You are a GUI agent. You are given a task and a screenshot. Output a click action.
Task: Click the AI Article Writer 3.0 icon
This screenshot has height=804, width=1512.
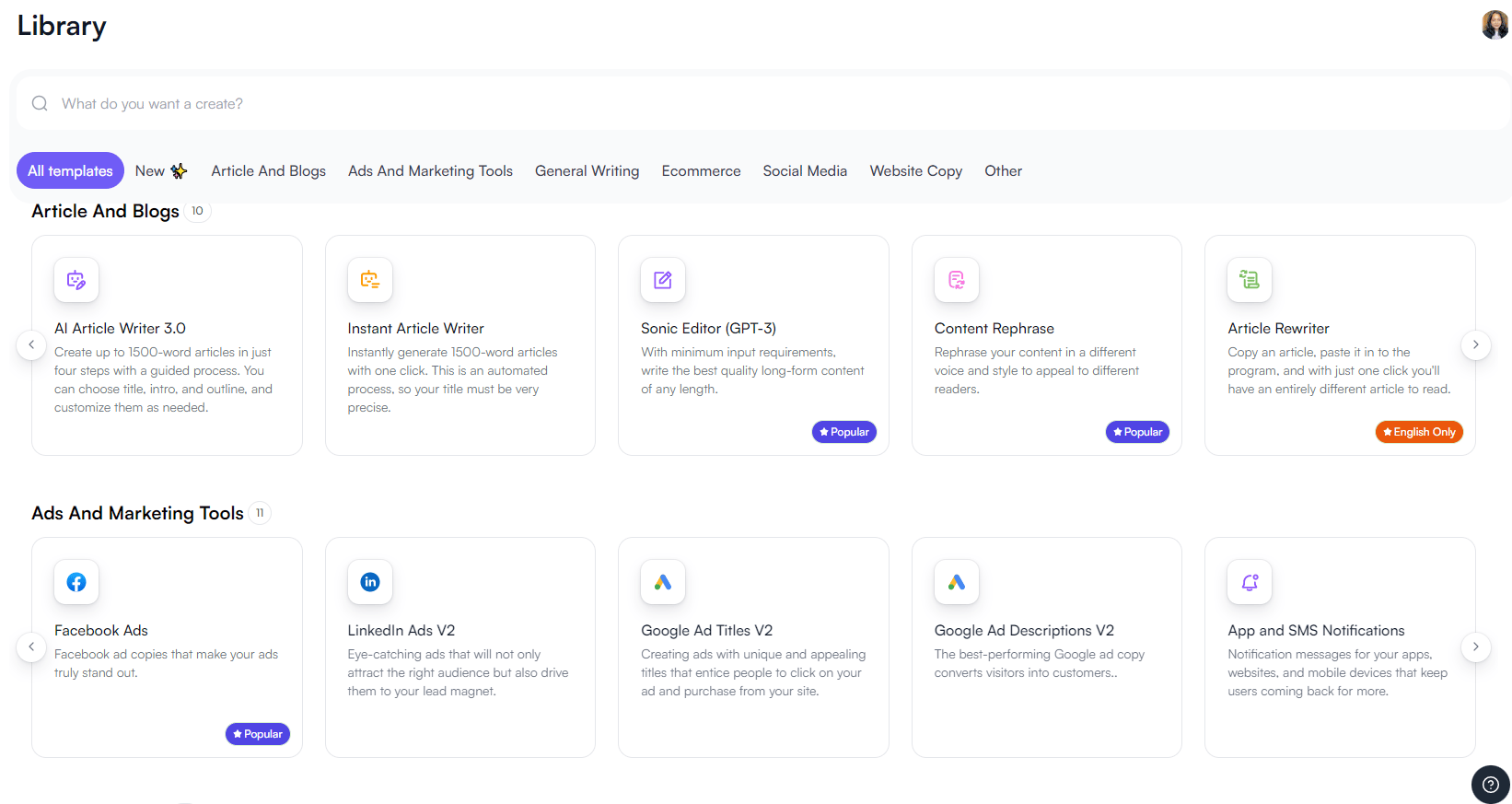(76, 280)
